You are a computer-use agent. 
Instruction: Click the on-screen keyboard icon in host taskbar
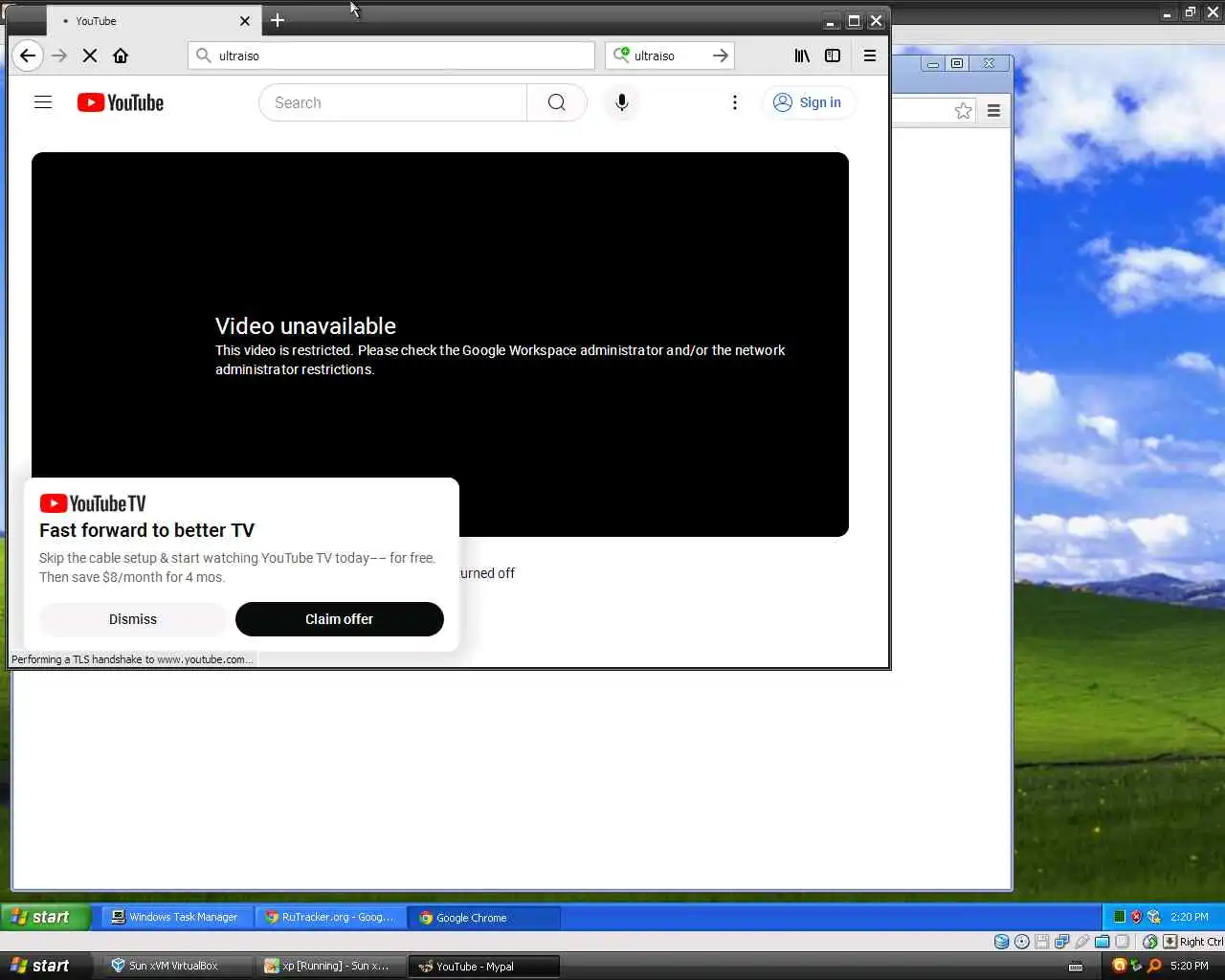click(1076, 966)
